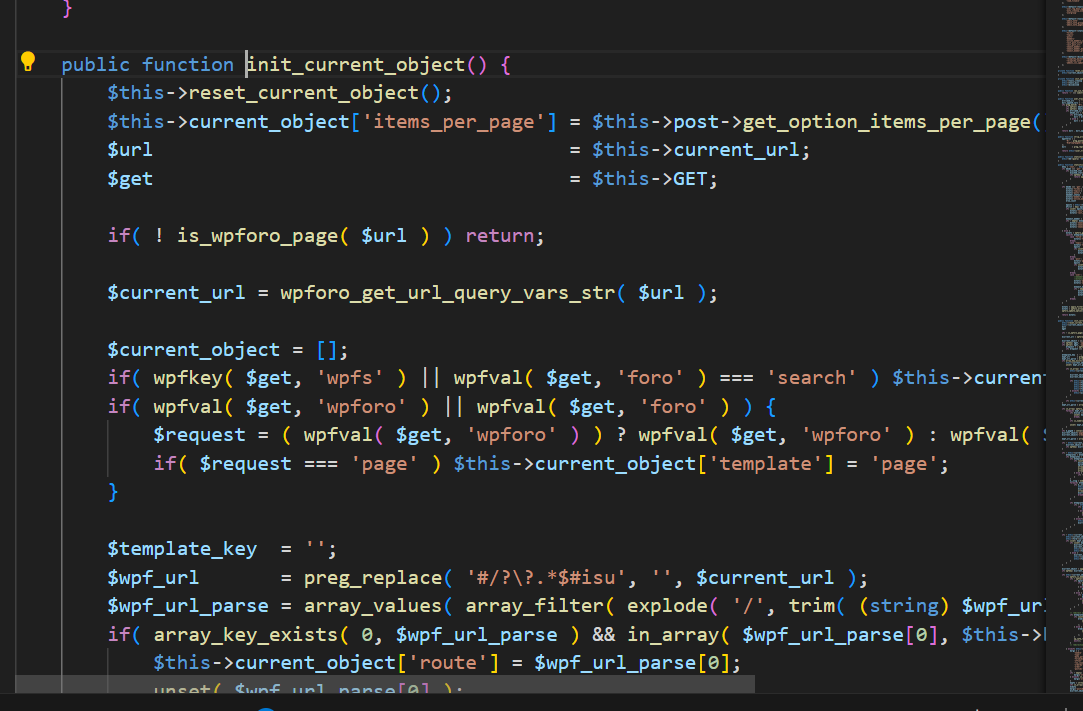Click the 'search' string literal
1083x711 pixels.
(811, 378)
